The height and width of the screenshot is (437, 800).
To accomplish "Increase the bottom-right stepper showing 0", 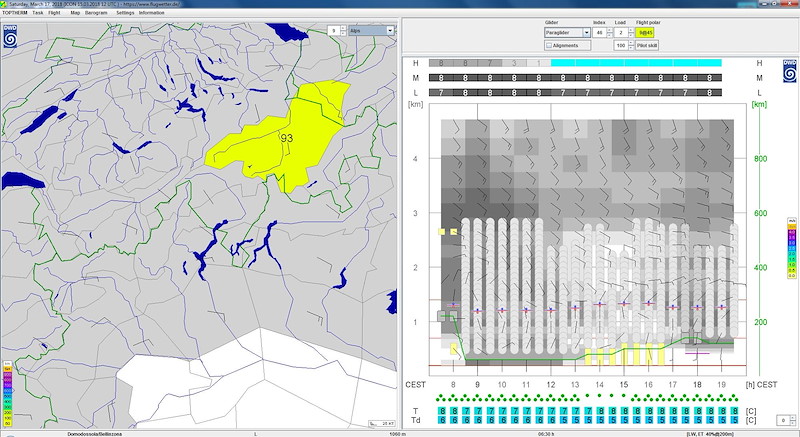I will click(x=793, y=418).
